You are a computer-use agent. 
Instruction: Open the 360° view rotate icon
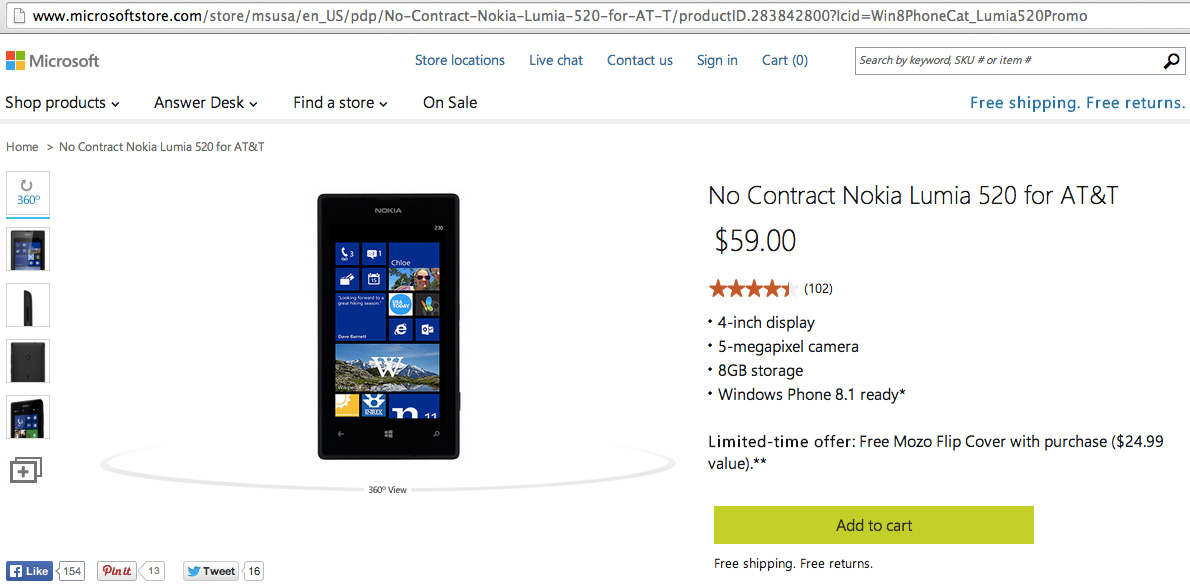28,193
